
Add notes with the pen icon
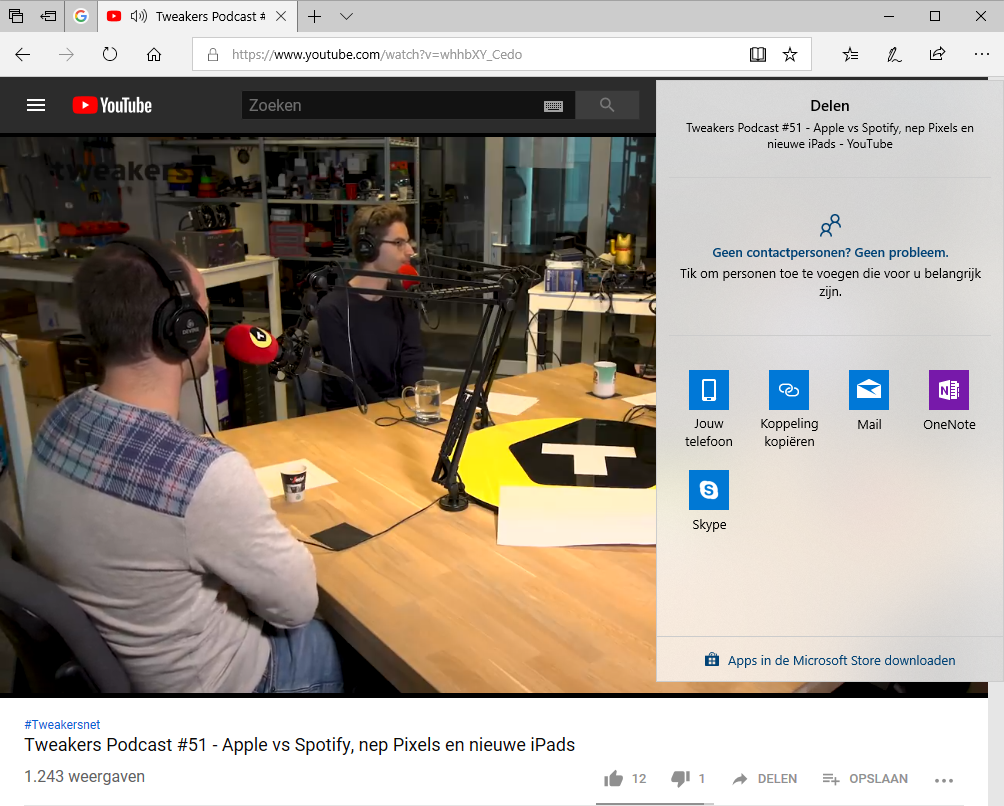[x=894, y=54]
